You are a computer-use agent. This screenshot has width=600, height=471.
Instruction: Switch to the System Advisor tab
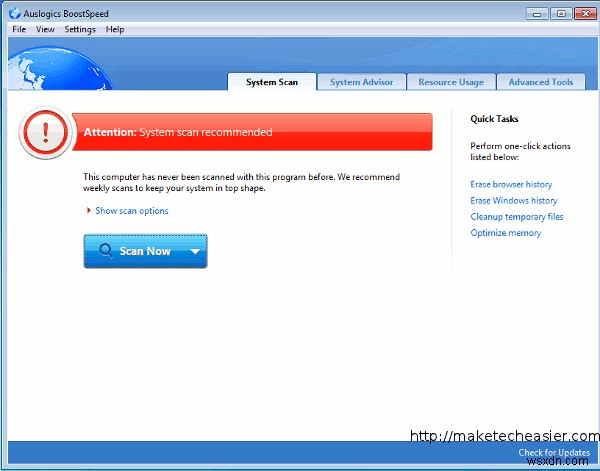coord(362,82)
